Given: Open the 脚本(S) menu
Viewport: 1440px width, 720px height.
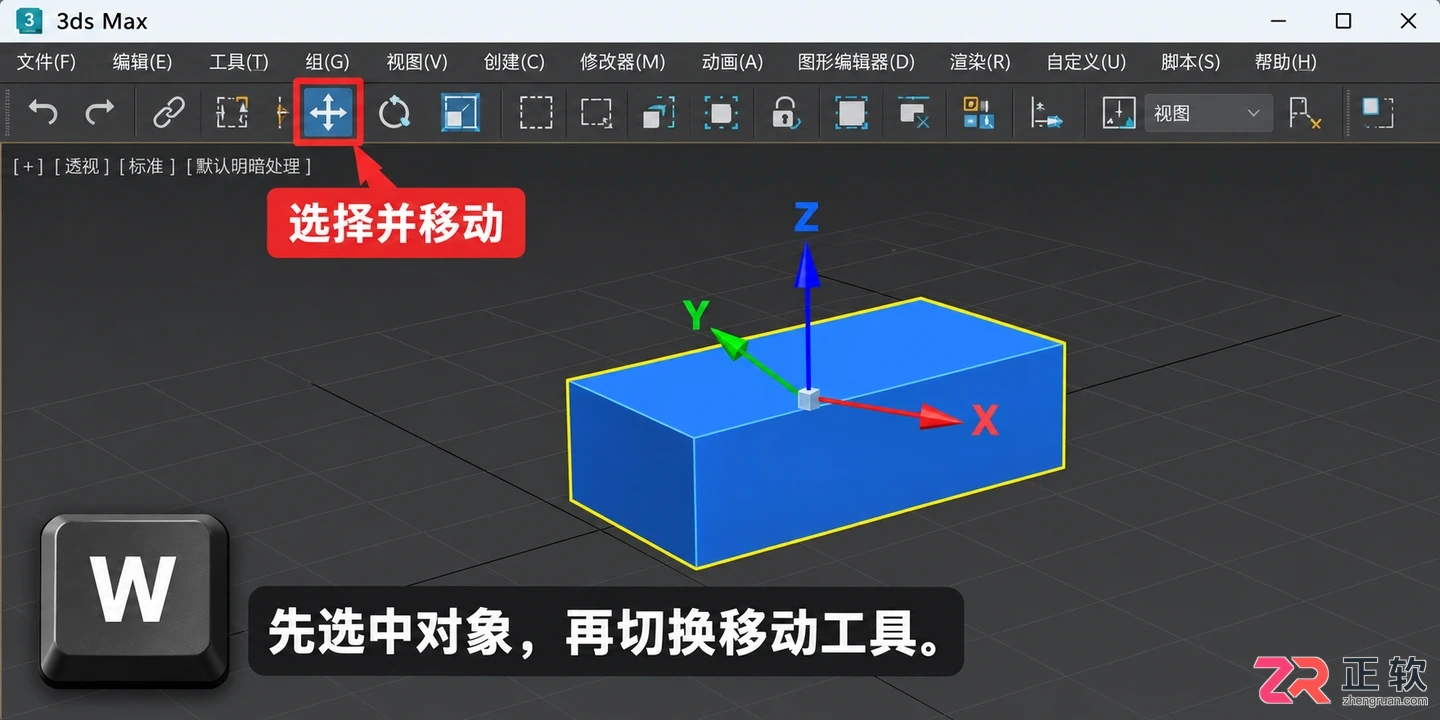Looking at the screenshot, I should [x=1190, y=62].
